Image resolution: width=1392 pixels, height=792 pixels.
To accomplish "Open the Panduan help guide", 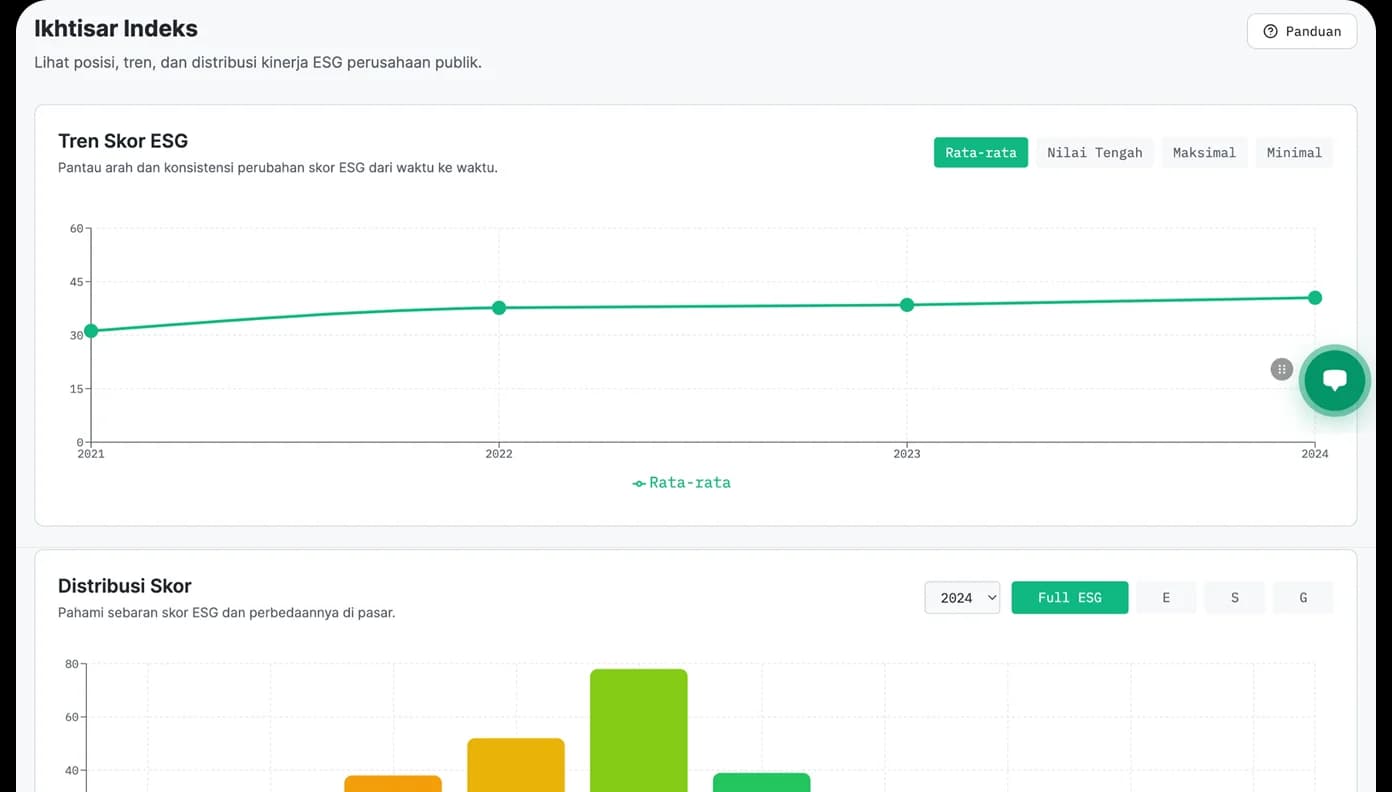I will pyautogui.click(x=1302, y=31).
